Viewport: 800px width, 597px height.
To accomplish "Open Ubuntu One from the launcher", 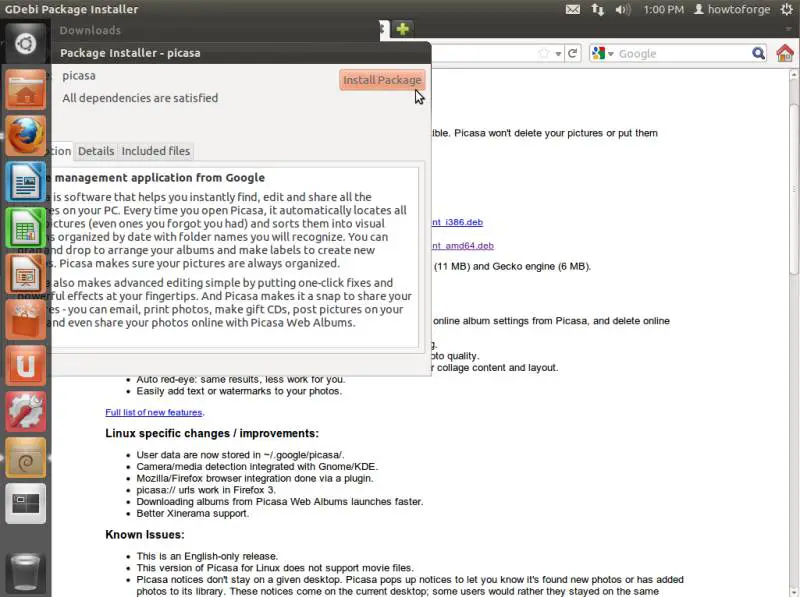I will [x=26, y=365].
